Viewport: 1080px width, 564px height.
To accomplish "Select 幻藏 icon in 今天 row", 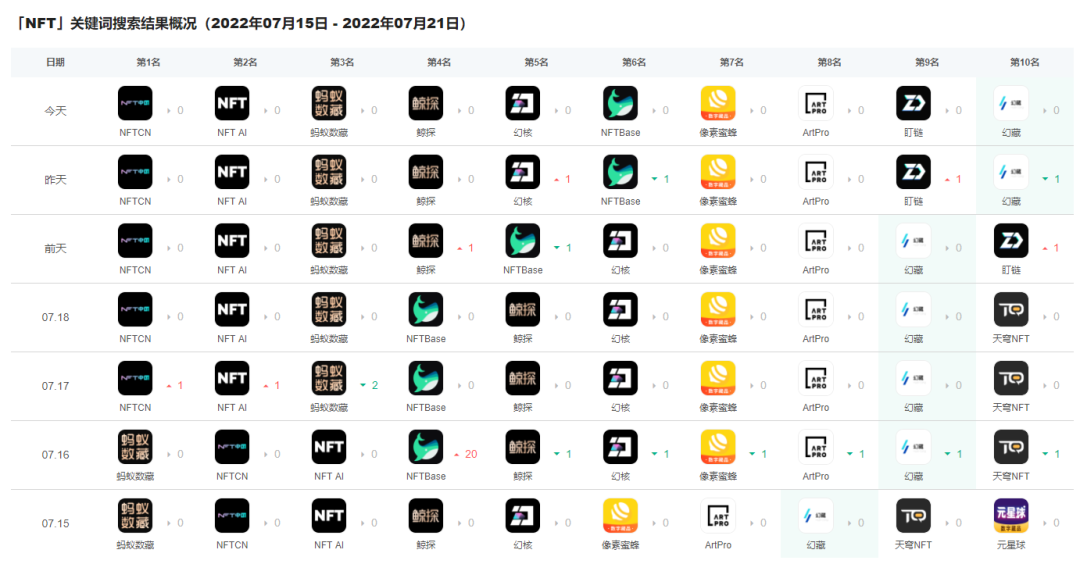I will click(1011, 103).
